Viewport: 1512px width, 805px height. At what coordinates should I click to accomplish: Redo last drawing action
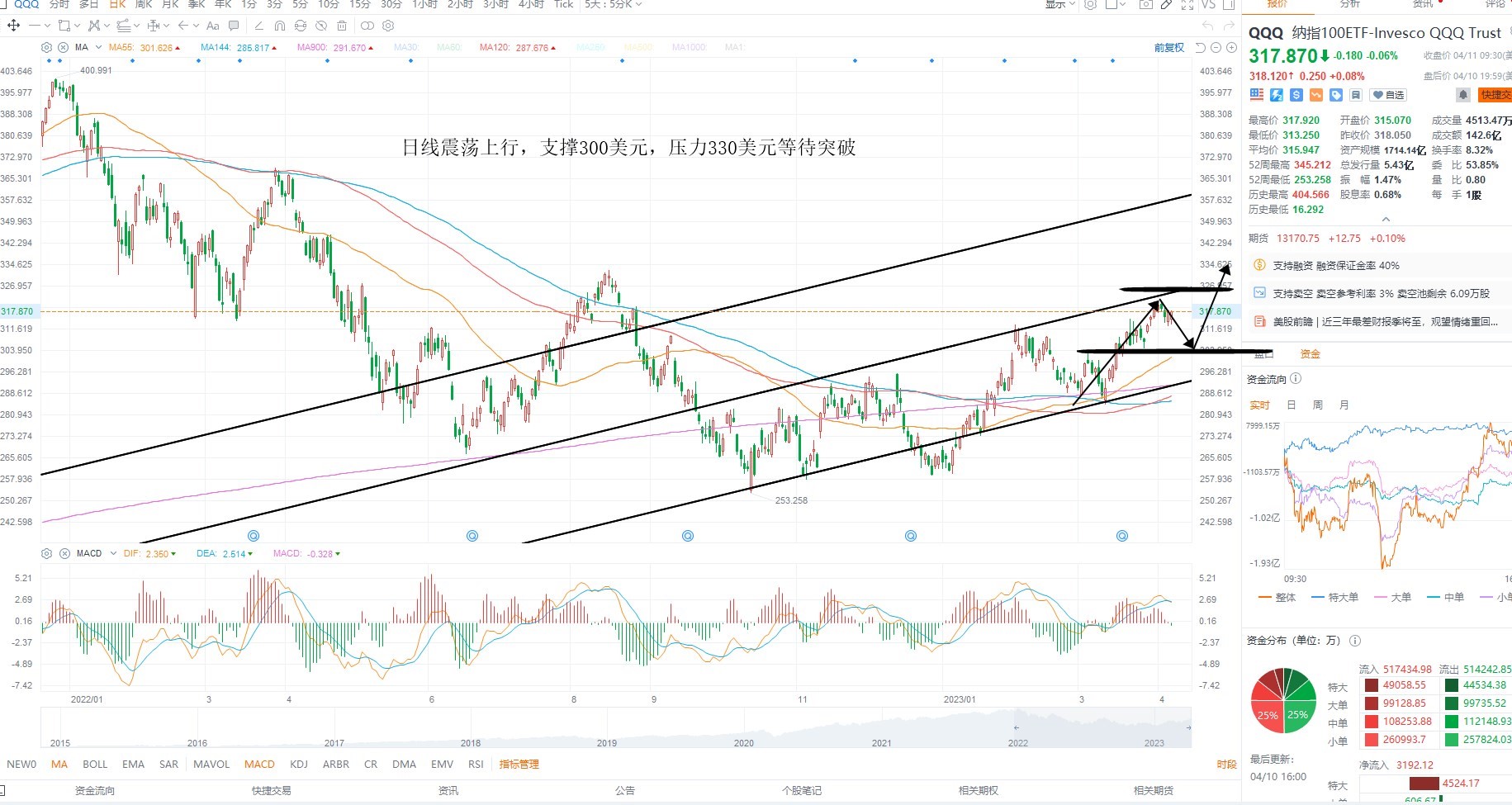coord(1229,26)
